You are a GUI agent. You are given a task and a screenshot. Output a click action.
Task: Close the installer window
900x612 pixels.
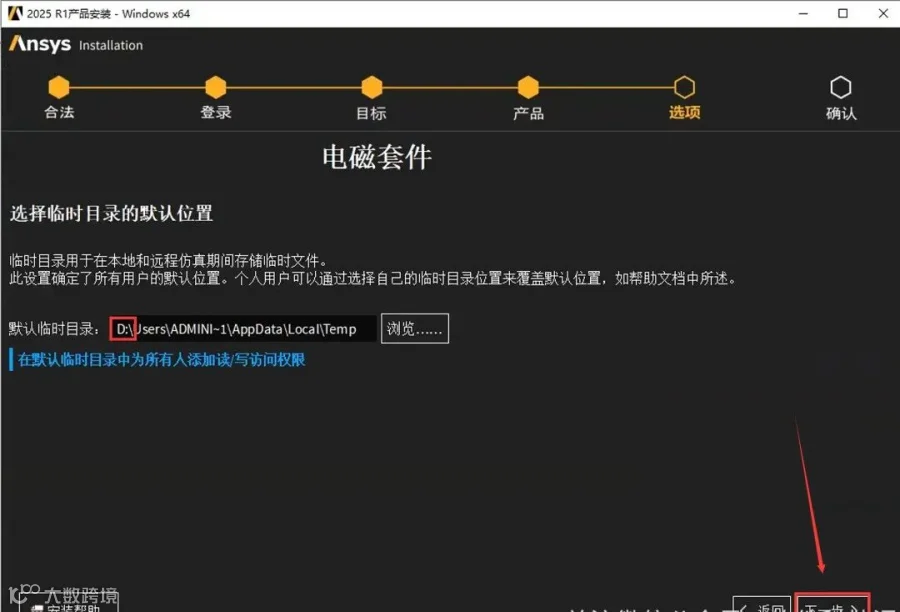(x=883, y=13)
